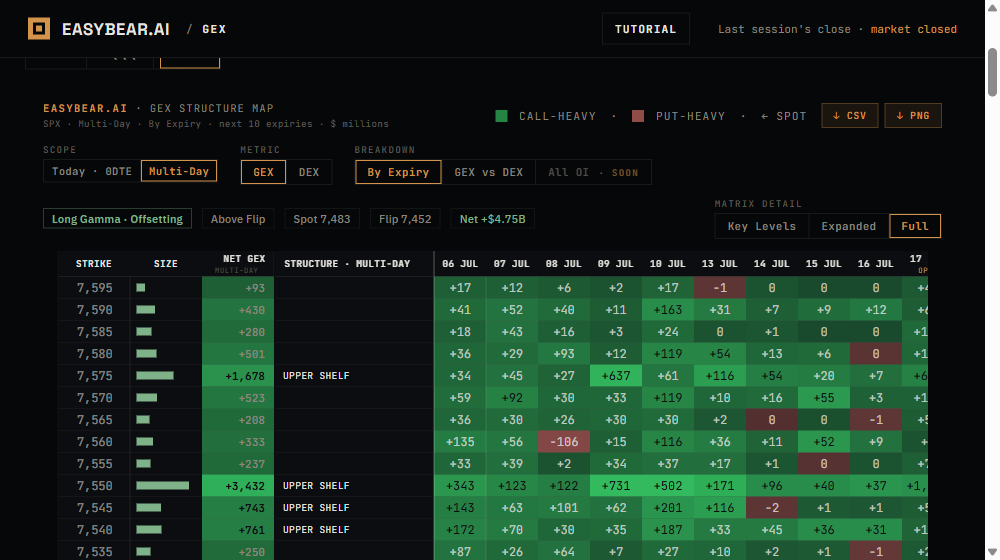The height and width of the screenshot is (560, 1000).
Task: Set matrix detail to Key Levels
Action: (x=761, y=226)
